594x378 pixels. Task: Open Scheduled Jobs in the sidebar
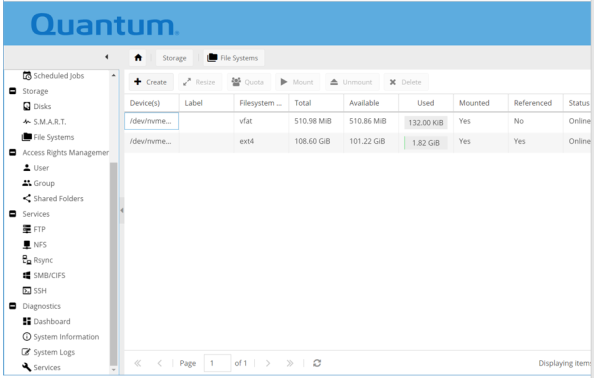pyautogui.click(x=53, y=76)
